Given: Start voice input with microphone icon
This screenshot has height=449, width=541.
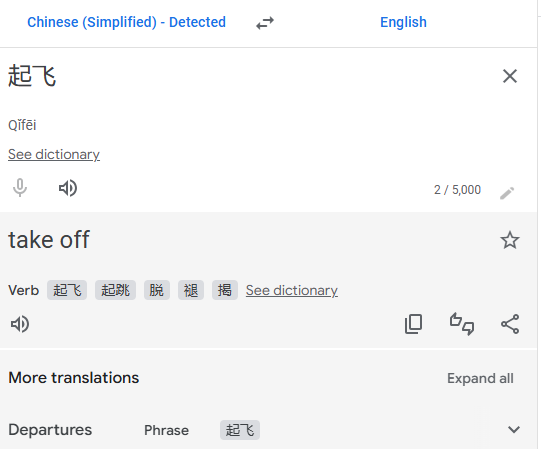Looking at the screenshot, I should [x=20, y=188].
